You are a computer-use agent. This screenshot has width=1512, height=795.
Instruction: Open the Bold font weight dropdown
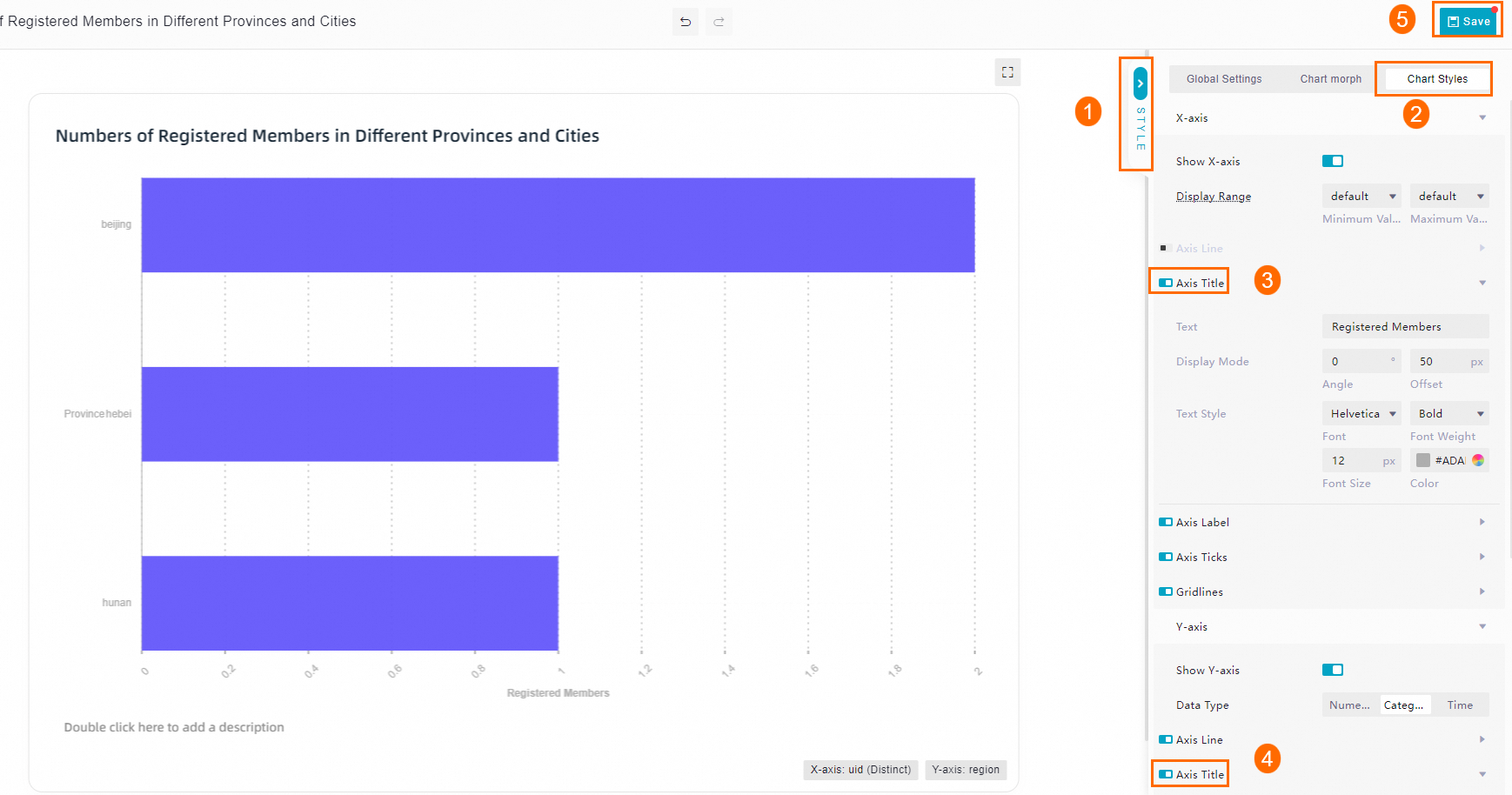point(1449,414)
